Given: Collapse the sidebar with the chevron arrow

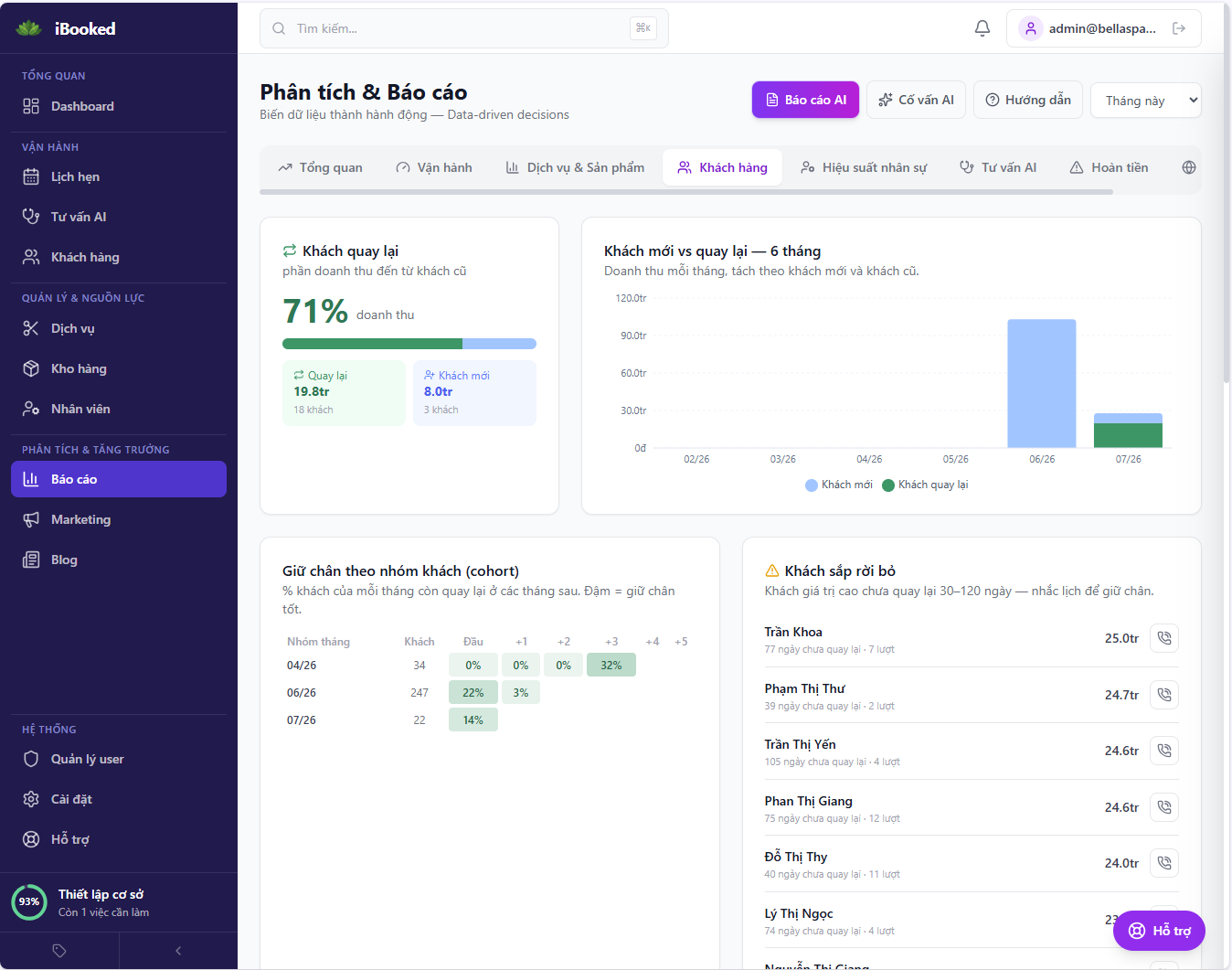Looking at the screenshot, I should (178, 951).
